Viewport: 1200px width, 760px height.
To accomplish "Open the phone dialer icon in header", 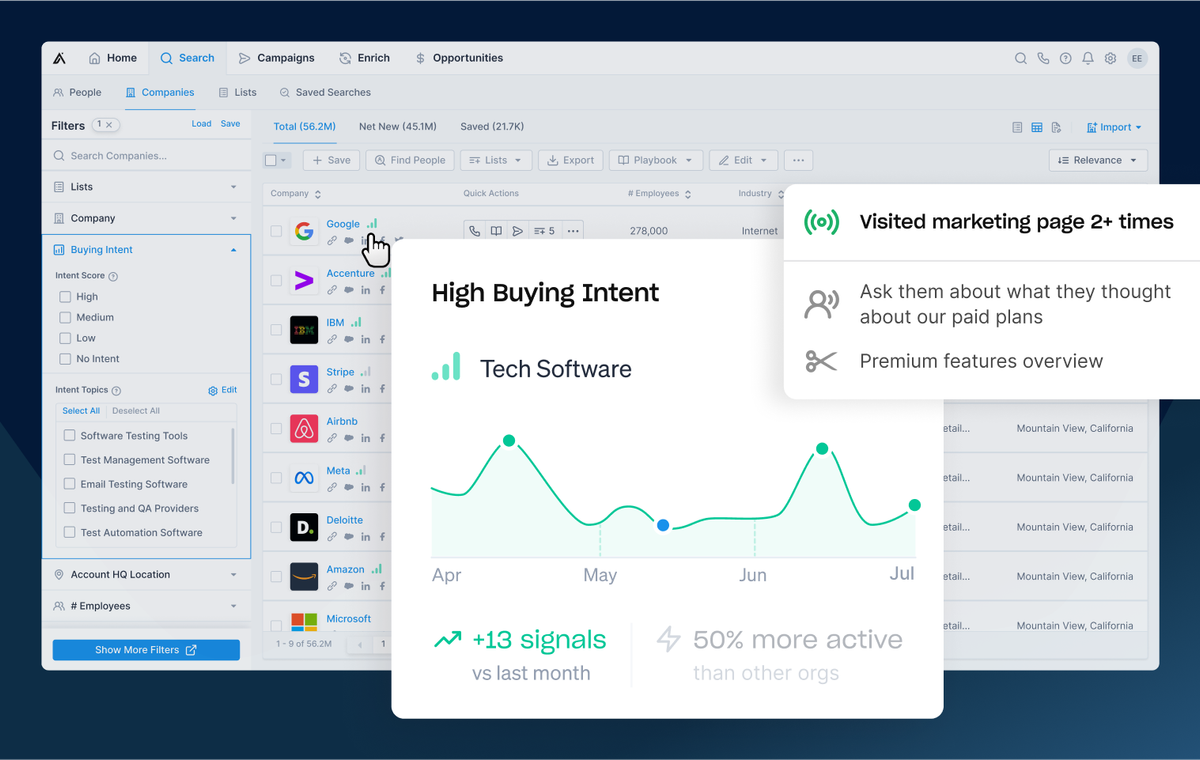I will 1043,59.
